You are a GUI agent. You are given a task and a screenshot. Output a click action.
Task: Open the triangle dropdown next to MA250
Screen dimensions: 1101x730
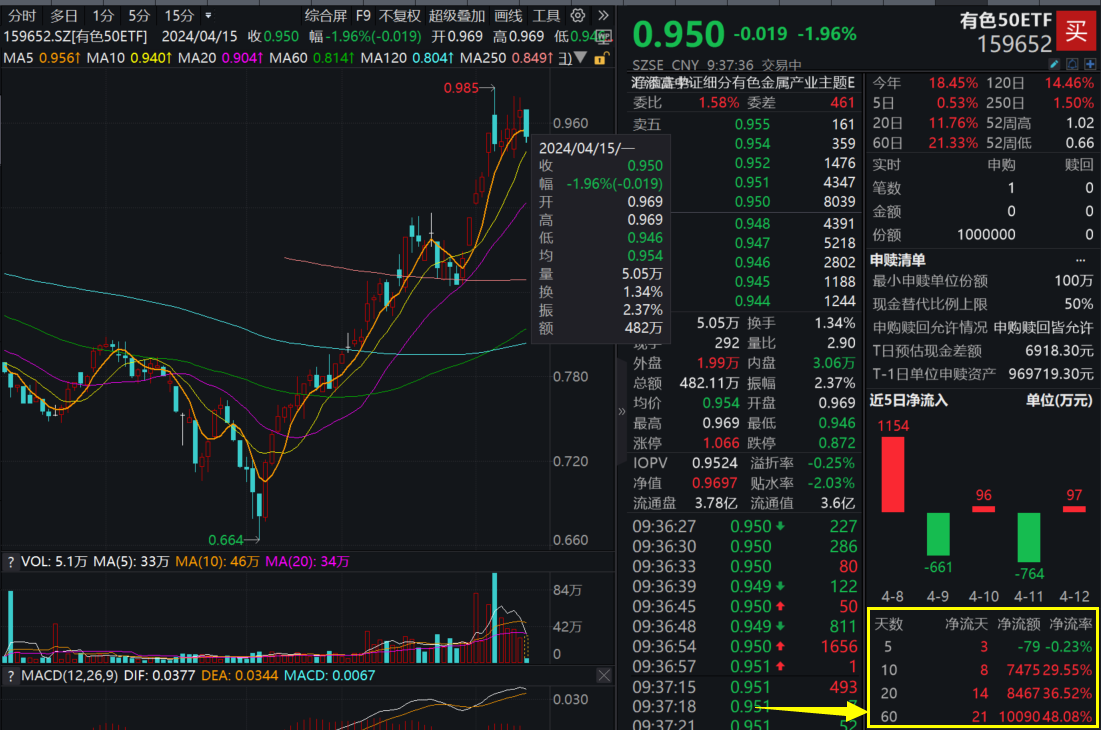coord(581,58)
